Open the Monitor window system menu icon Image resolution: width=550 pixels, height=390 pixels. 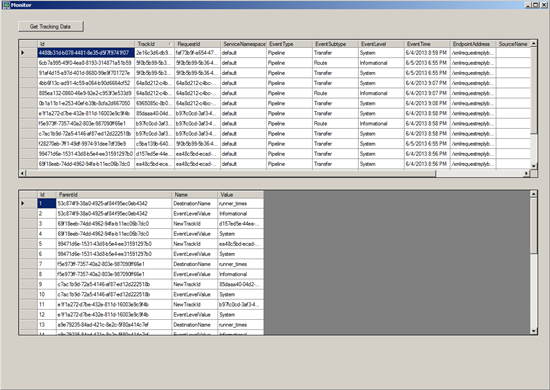point(6,5)
